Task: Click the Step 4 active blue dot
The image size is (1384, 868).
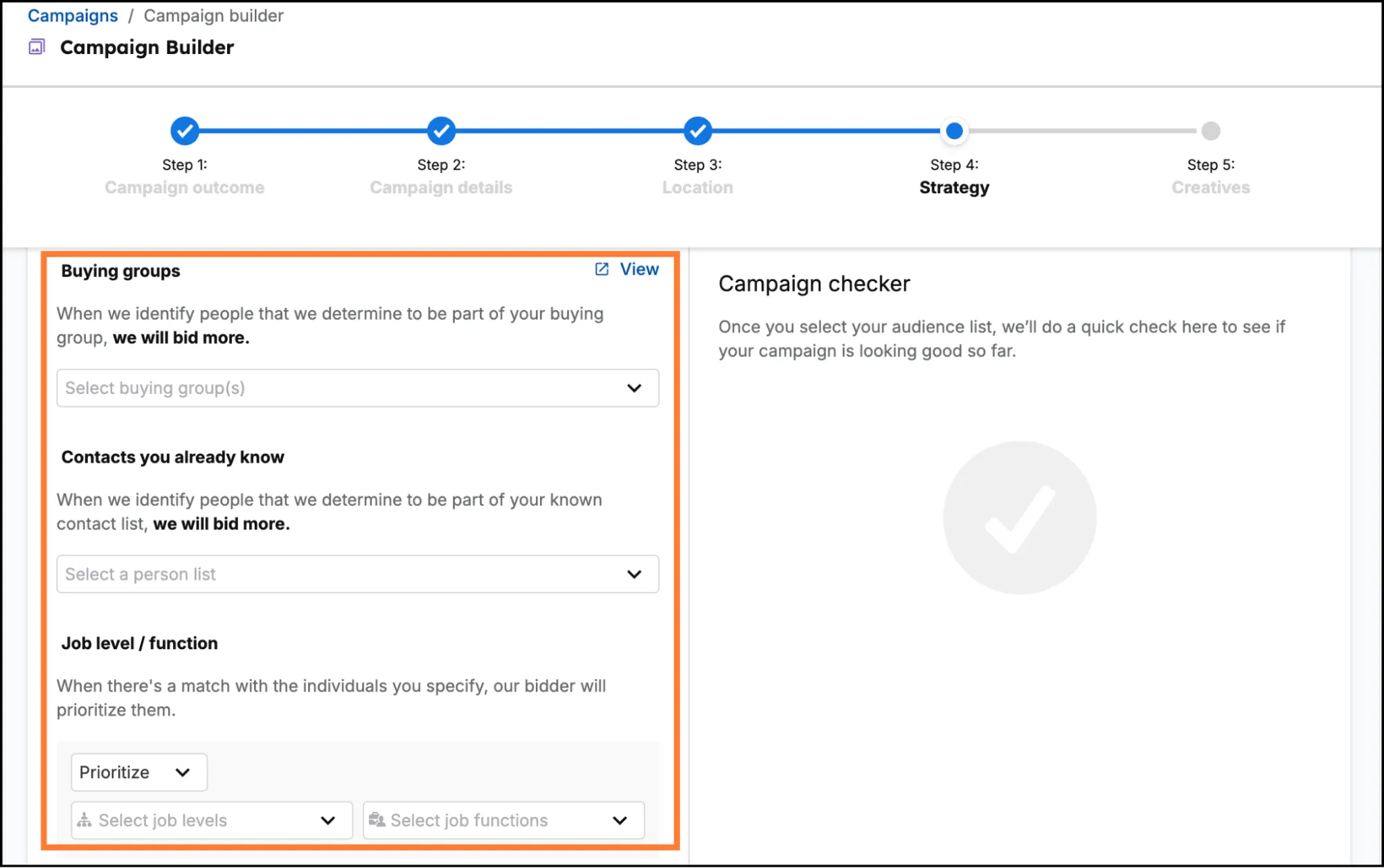Action: pyautogui.click(x=953, y=130)
